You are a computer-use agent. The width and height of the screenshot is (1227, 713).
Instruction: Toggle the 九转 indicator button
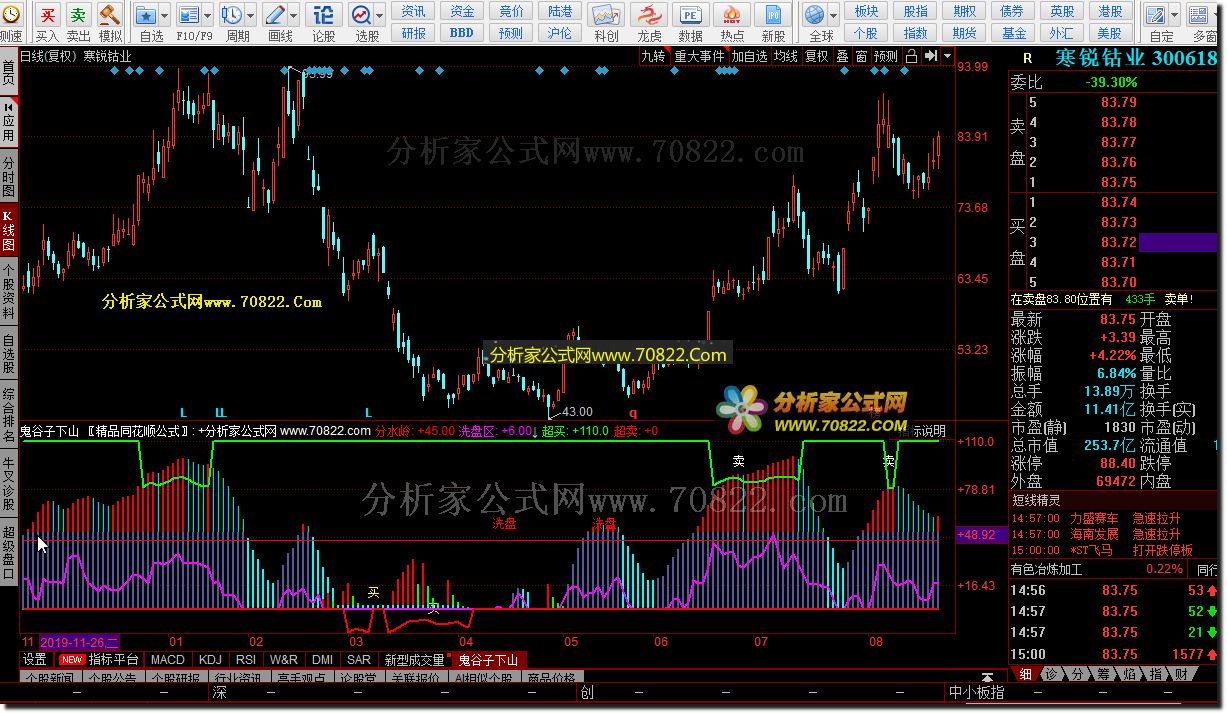pyautogui.click(x=654, y=56)
